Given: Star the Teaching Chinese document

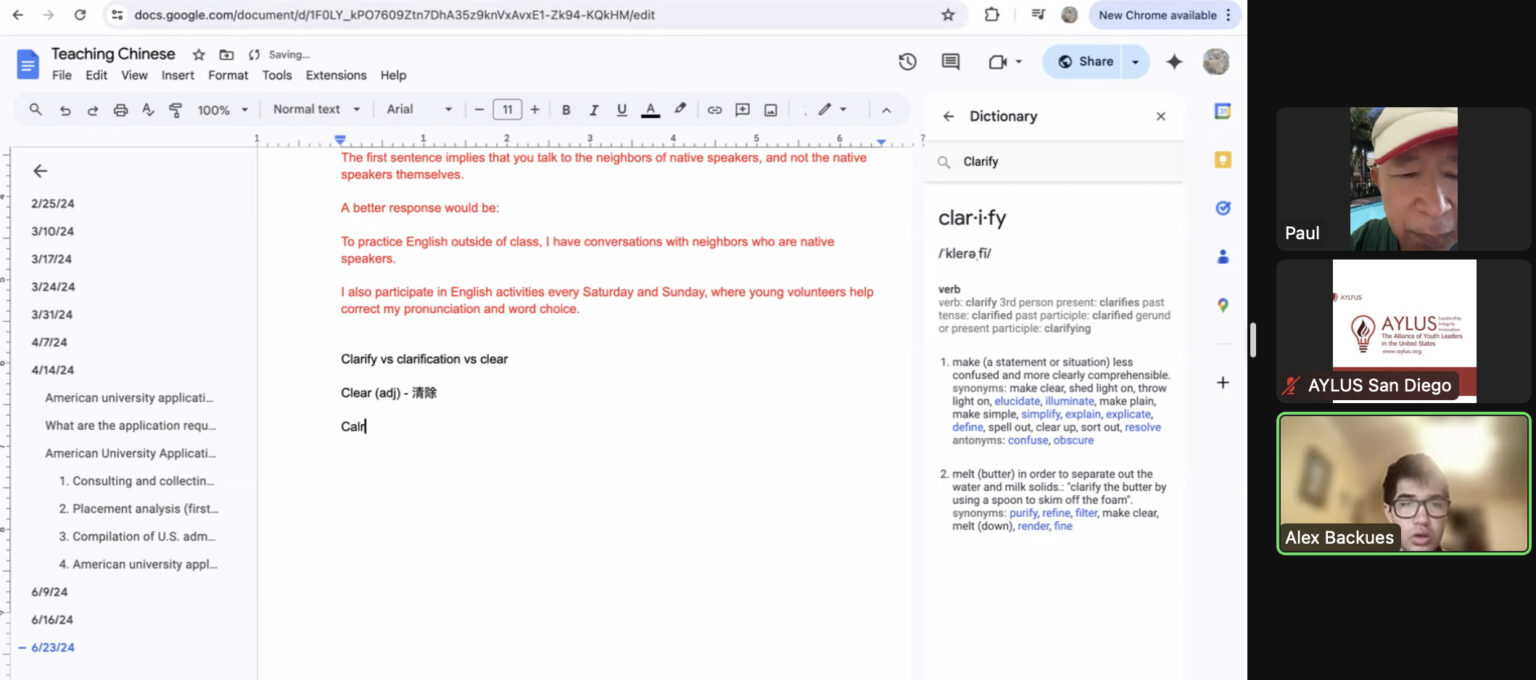Looking at the screenshot, I should 199,55.
